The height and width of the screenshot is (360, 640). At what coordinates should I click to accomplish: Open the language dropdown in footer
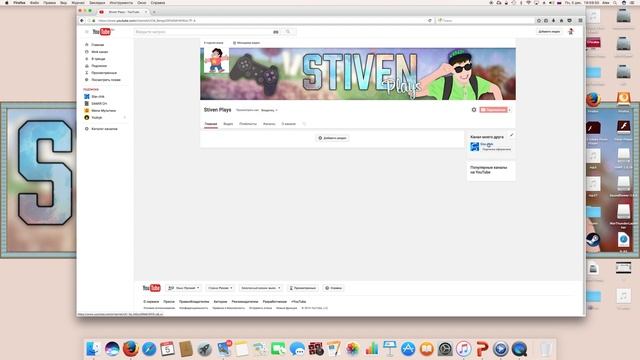(x=184, y=288)
